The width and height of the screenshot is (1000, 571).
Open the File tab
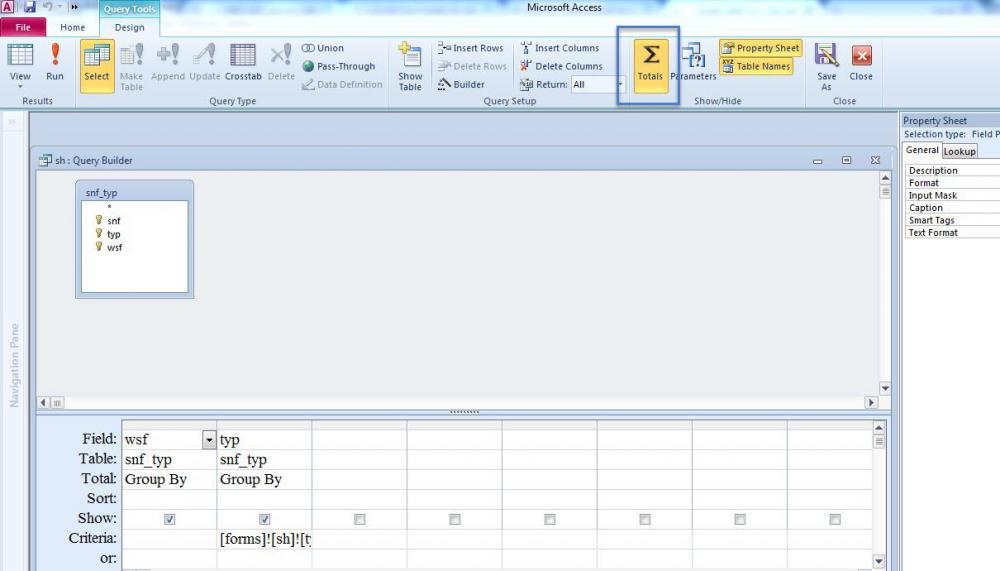(23, 27)
